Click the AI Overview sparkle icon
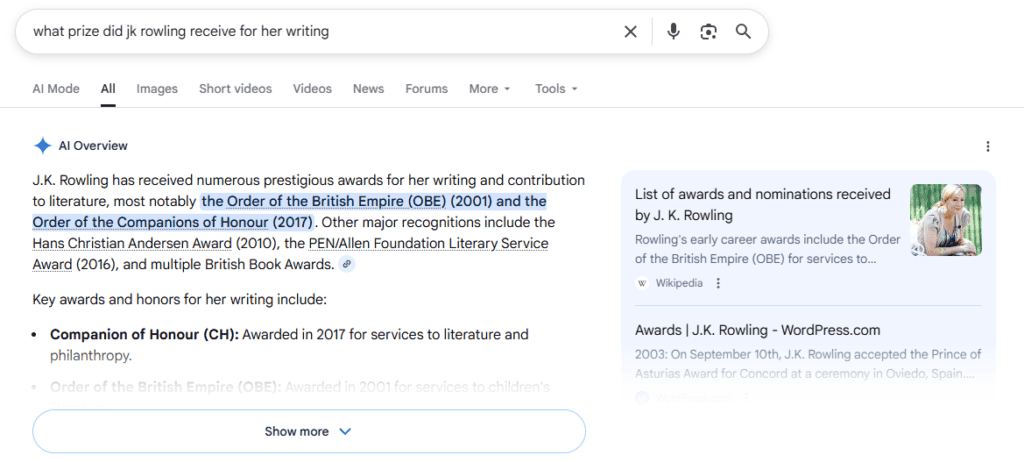The height and width of the screenshot is (462, 1024). (x=42, y=146)
